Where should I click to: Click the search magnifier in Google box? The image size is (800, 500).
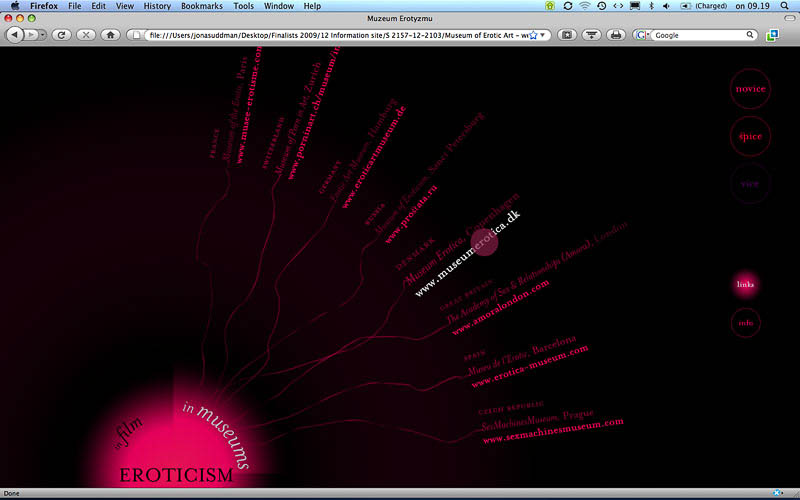(x=750, y=35)
